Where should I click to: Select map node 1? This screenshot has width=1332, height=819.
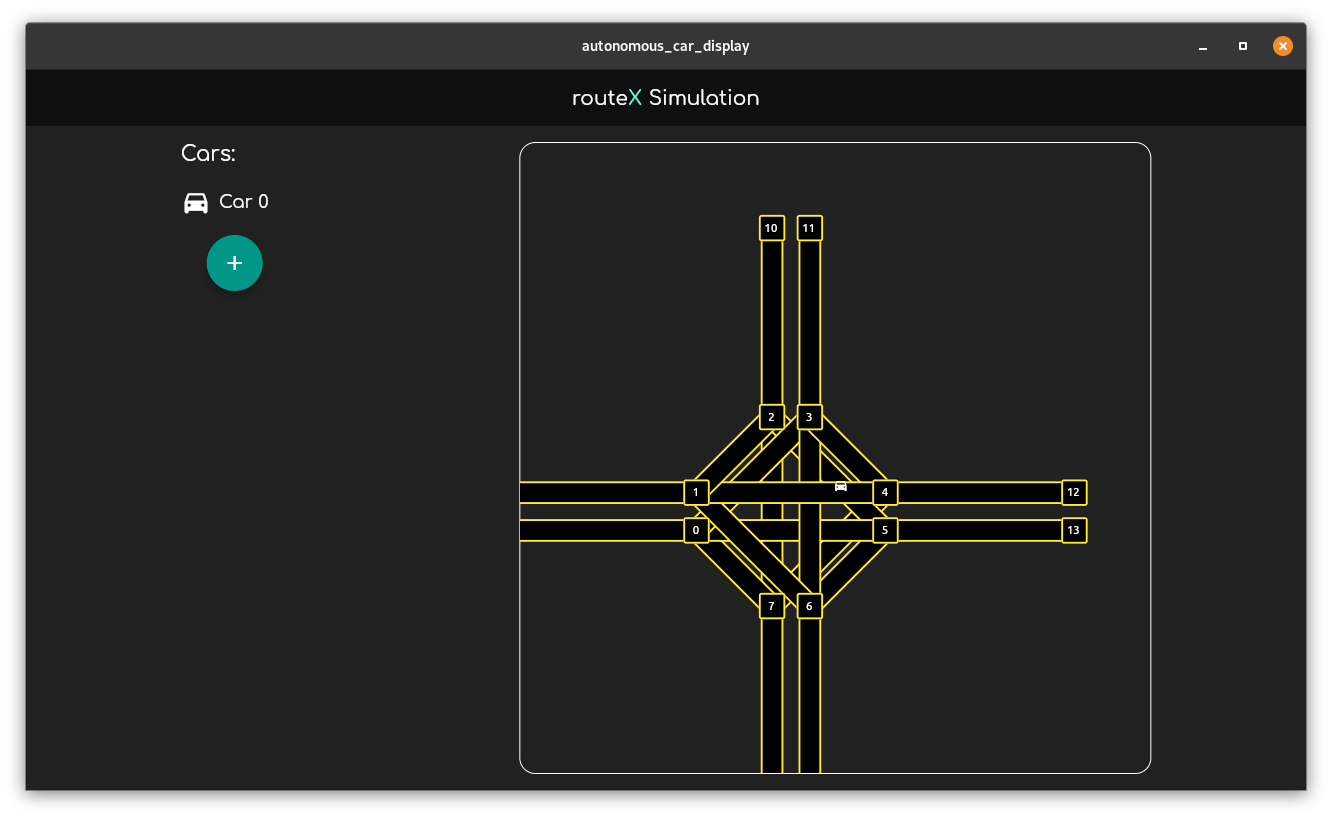pos(696,492)
